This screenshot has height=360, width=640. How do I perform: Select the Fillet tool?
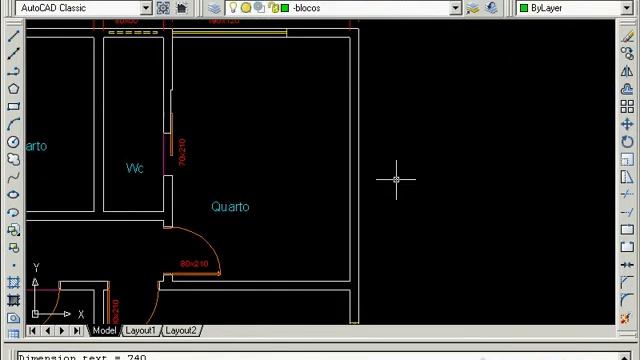627,300
